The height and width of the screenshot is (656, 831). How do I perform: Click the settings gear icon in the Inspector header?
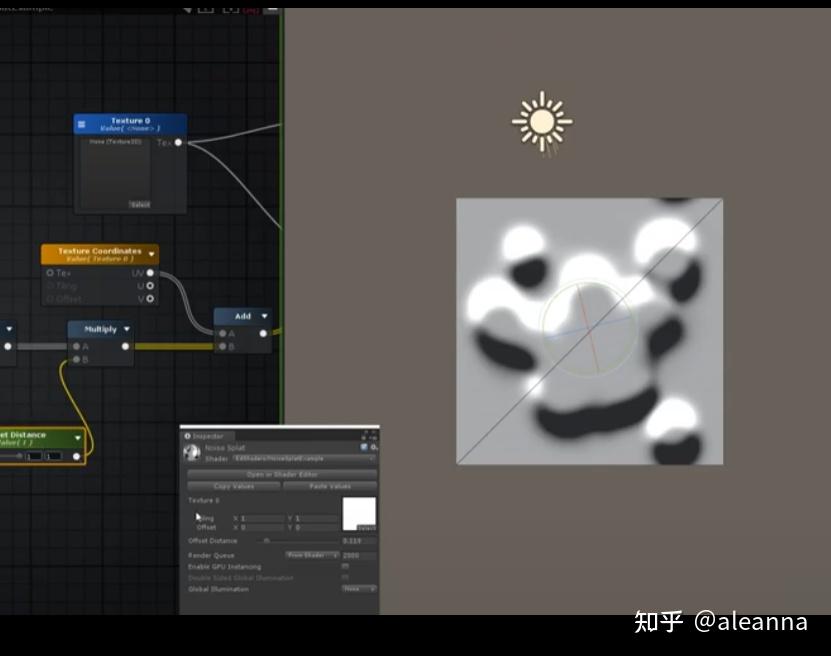(x=372, y=447)
